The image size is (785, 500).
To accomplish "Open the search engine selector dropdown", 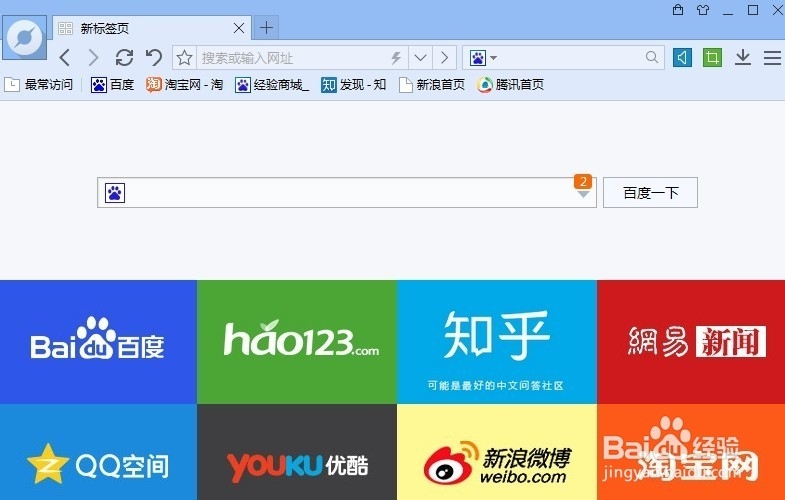I will (483, 58).
